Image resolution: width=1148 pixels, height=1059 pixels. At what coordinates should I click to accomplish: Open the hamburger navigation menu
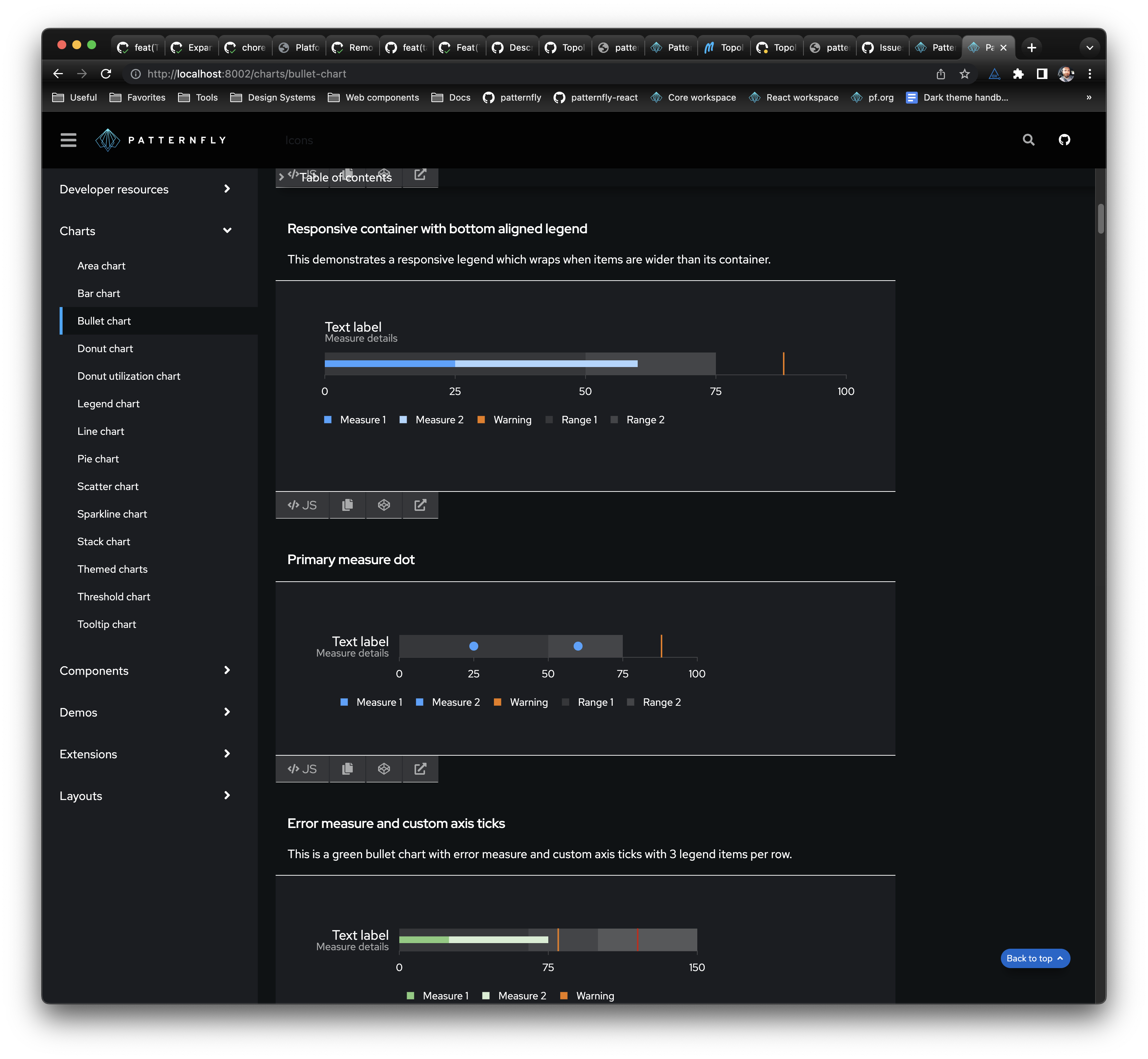[68, 140]
